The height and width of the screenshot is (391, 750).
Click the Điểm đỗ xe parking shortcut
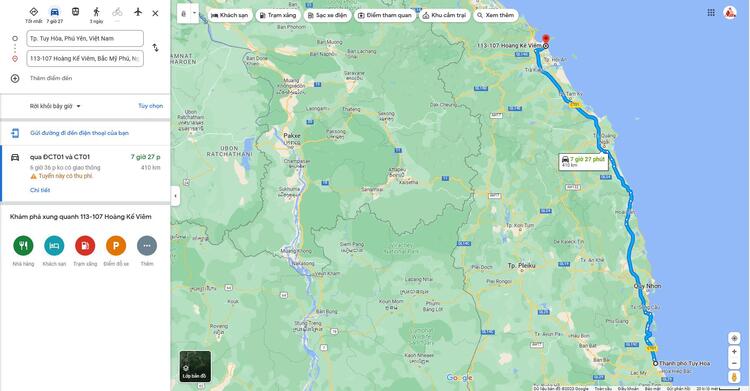116,246
